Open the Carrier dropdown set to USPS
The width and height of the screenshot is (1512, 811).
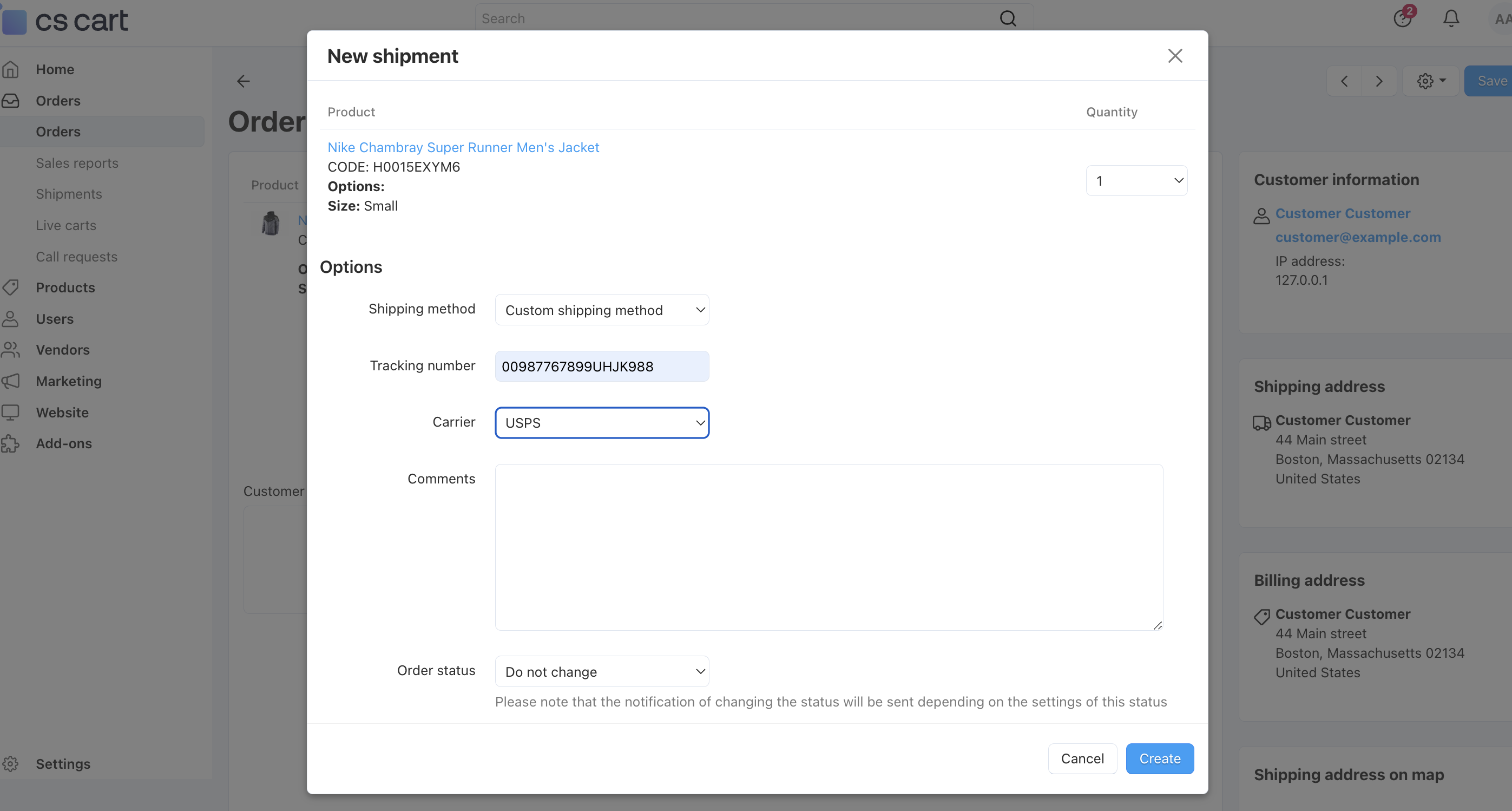click(602, 422)
